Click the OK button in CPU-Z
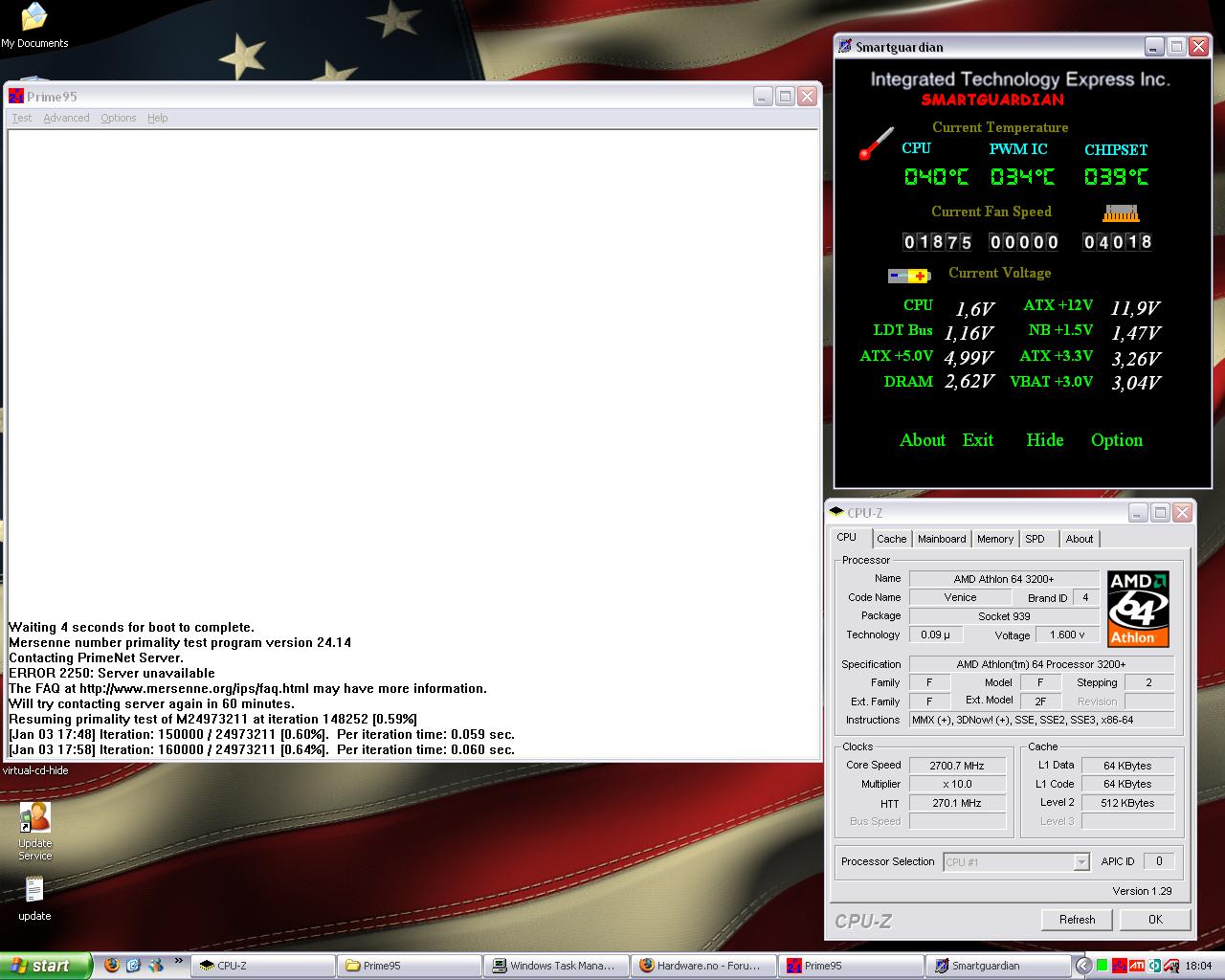The height and width of the screenshot is (980, 1225). point(1155,919)
